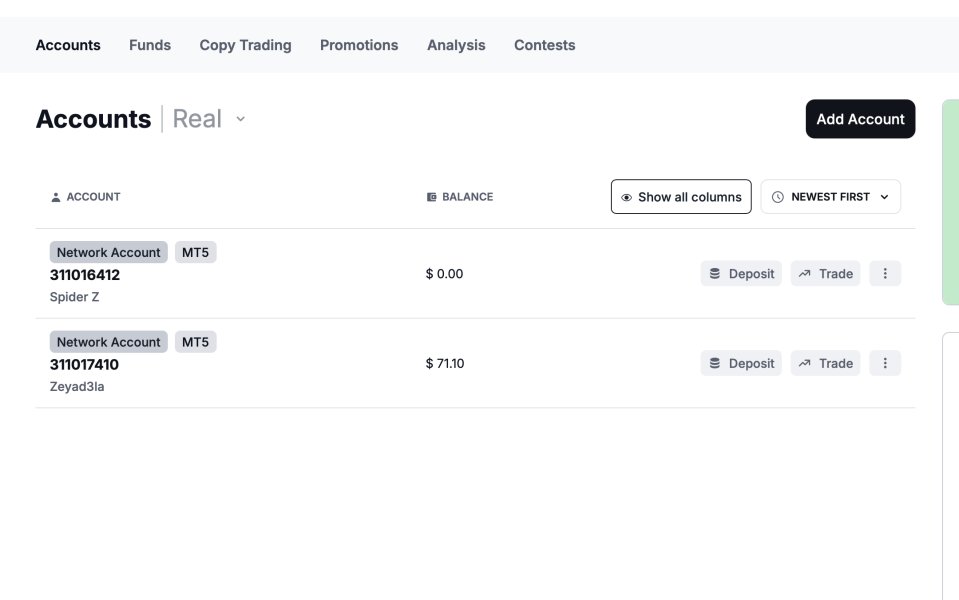959x600 pixels.
Task: Click the Deposit button for account 311017410
Action: pos(741,363)
